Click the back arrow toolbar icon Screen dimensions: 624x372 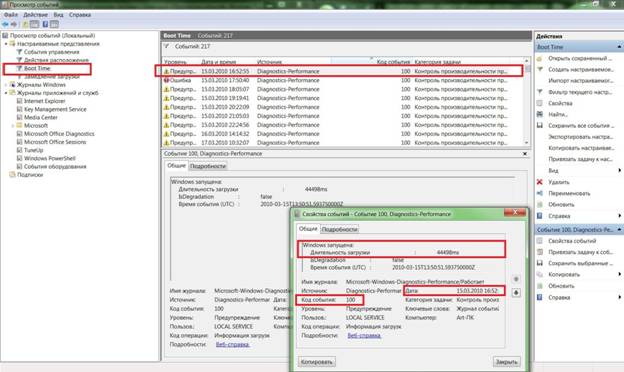[5, 25]
